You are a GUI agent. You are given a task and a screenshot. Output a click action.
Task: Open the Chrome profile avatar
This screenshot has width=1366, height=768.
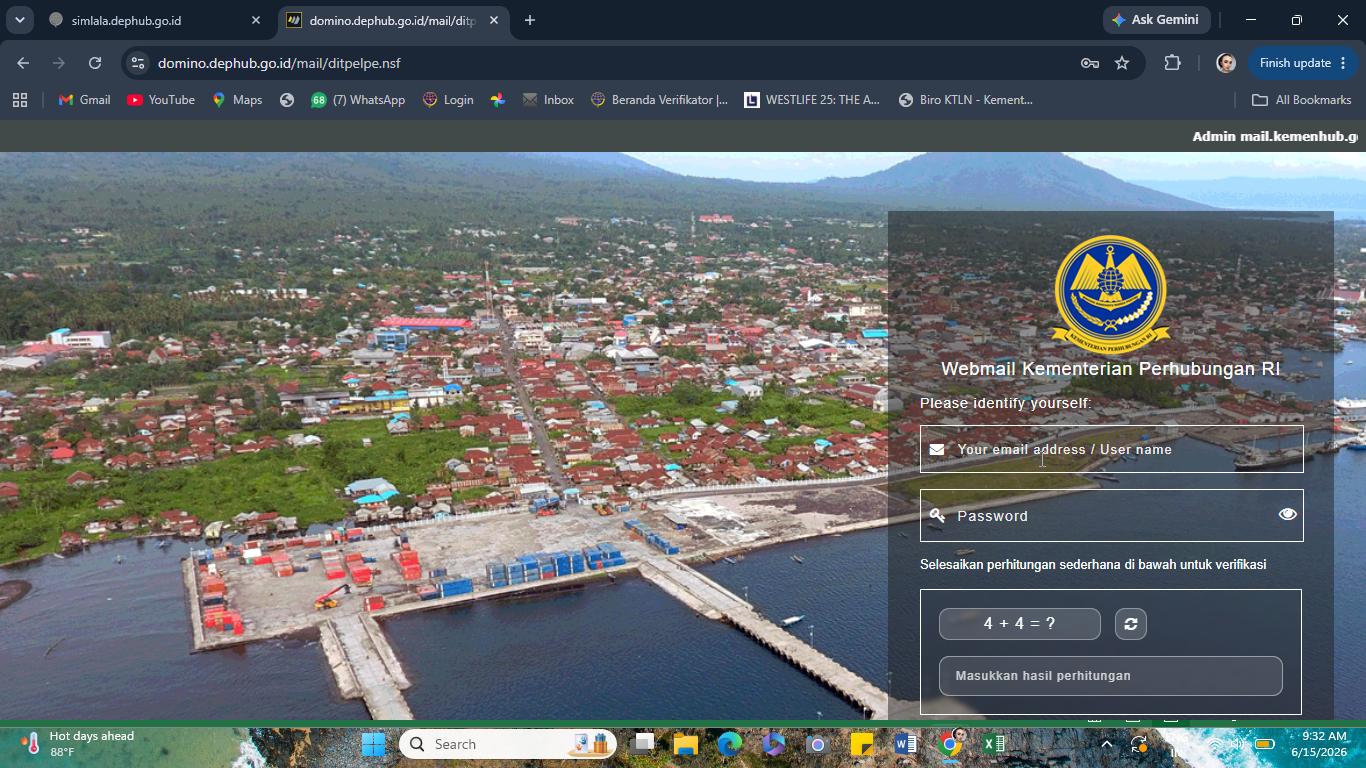click(1226, 63)
